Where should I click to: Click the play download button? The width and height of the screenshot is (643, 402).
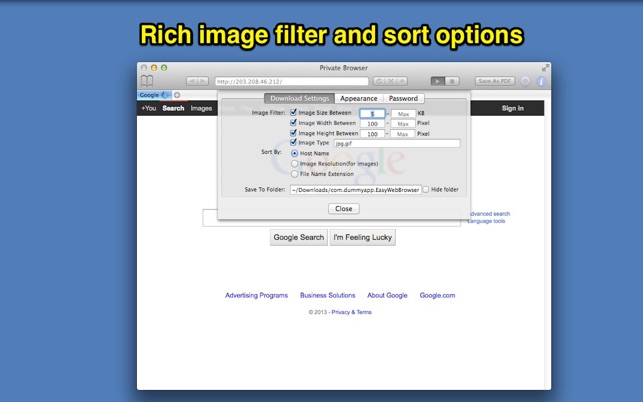(x=438, y=81)
